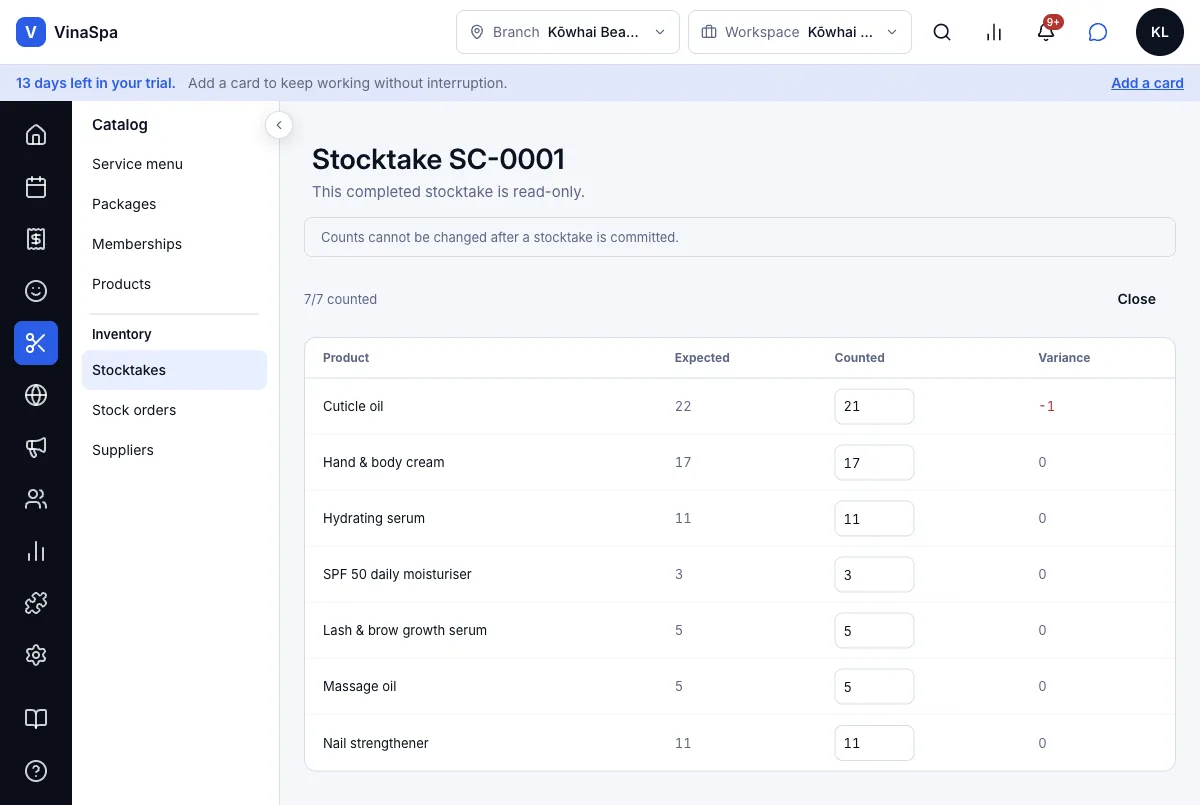Open the question mark help icon
Screen dimensions: 1200x805
click(x=36, y=771)
